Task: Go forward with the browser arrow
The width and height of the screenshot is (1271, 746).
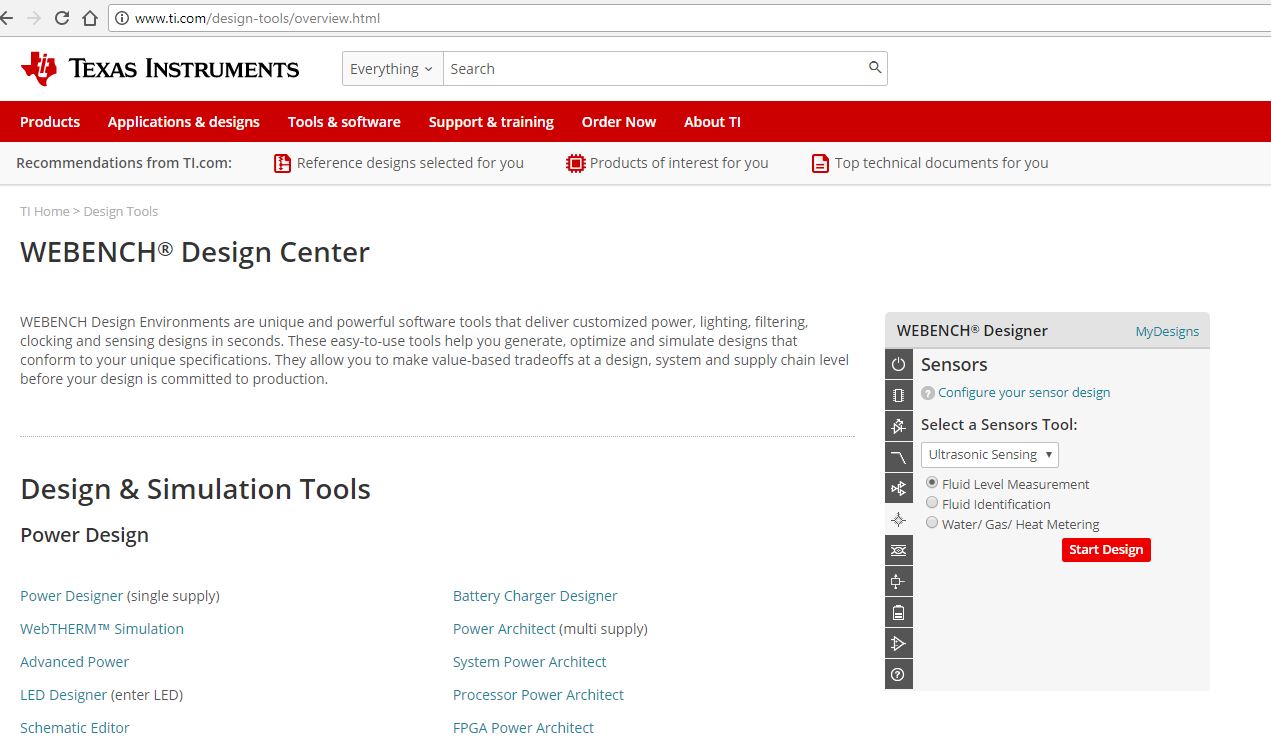Action: [x=35, y=18]
